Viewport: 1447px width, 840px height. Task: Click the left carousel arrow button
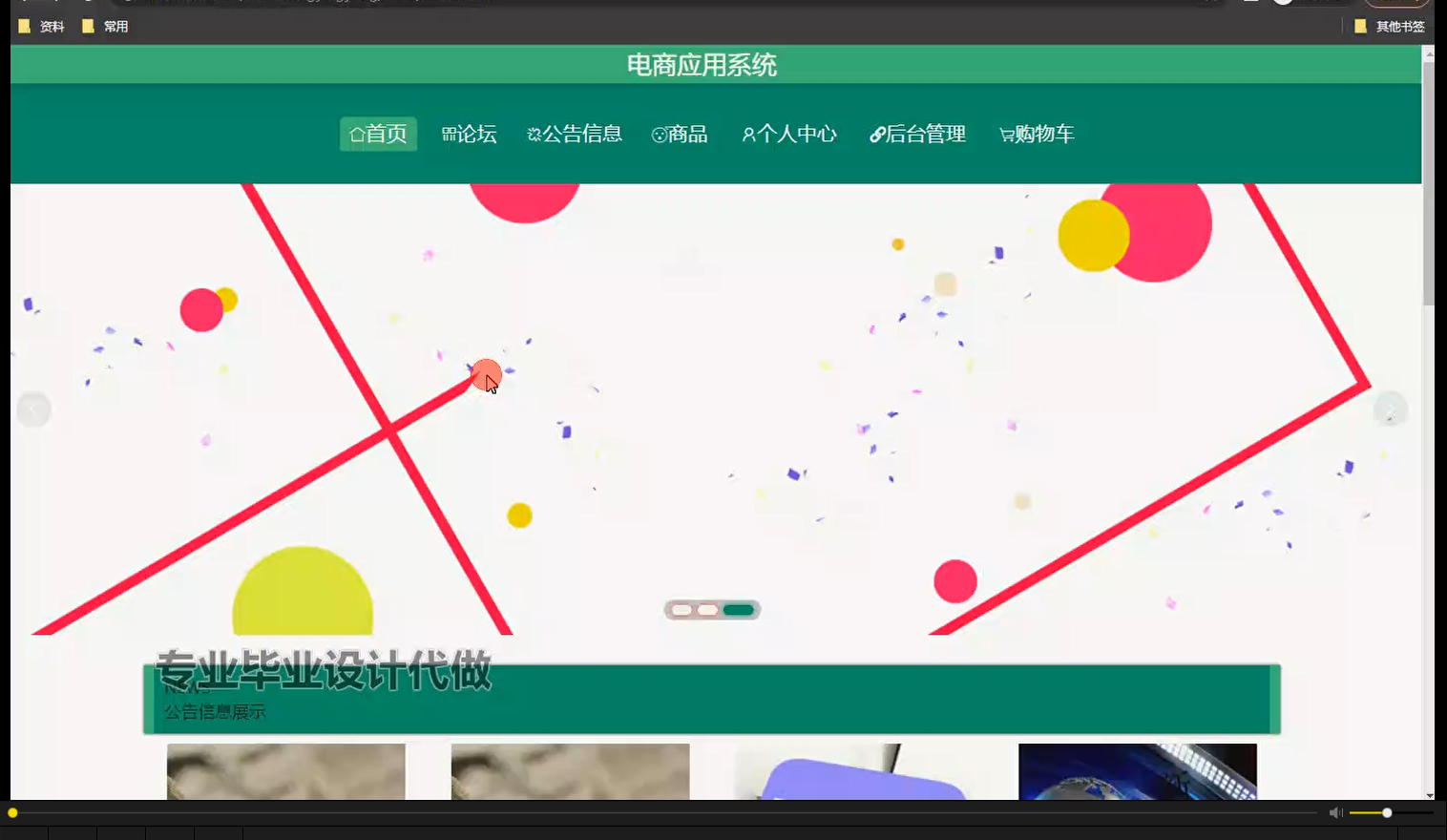point(34,409)
